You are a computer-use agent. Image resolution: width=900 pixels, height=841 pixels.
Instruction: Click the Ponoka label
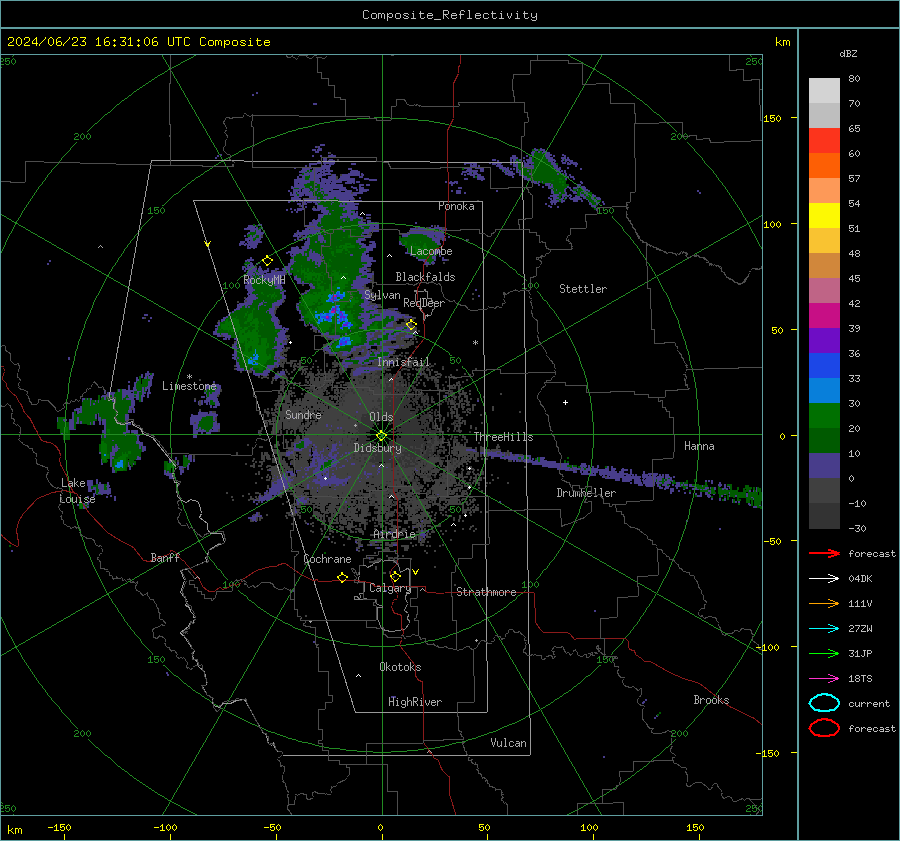click(x=456, y=206)
